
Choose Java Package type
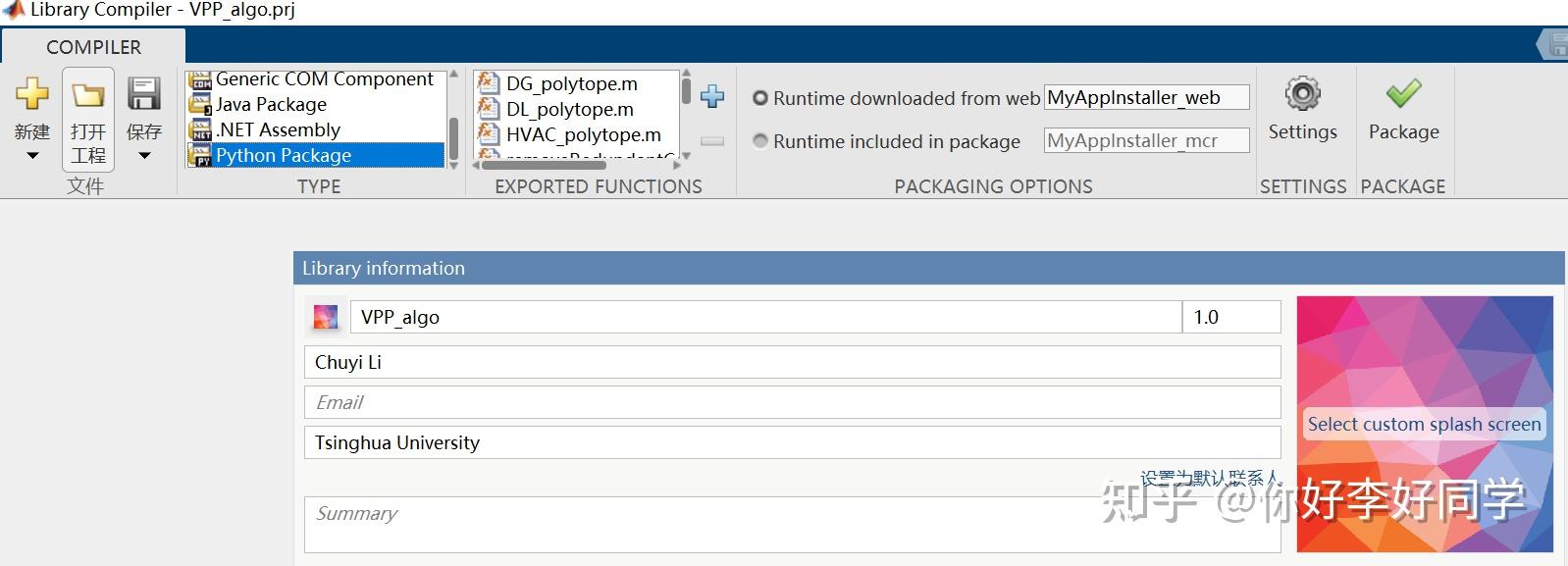tap(271, 104)
